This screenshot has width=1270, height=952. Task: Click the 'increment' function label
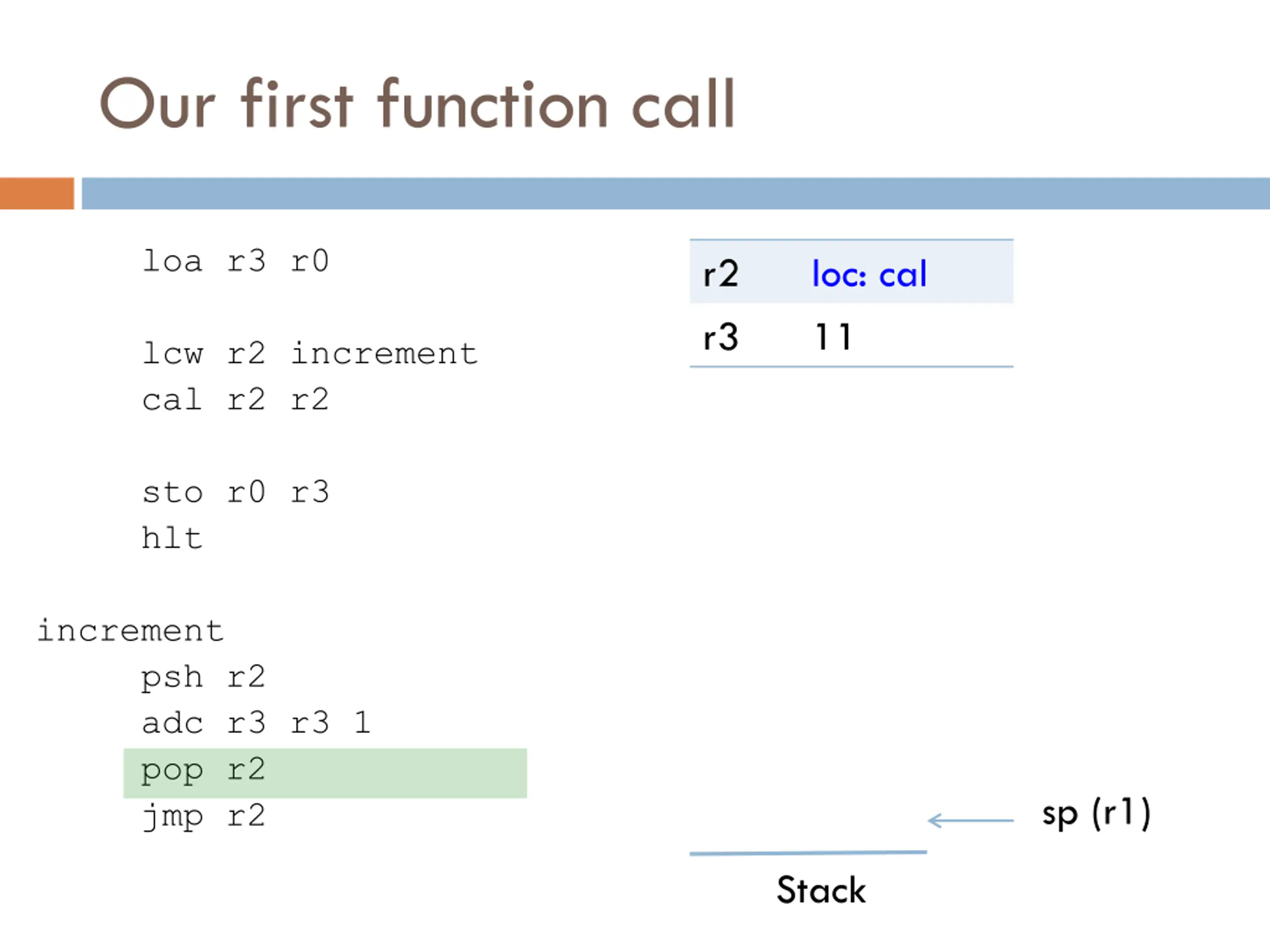(130, 631)
